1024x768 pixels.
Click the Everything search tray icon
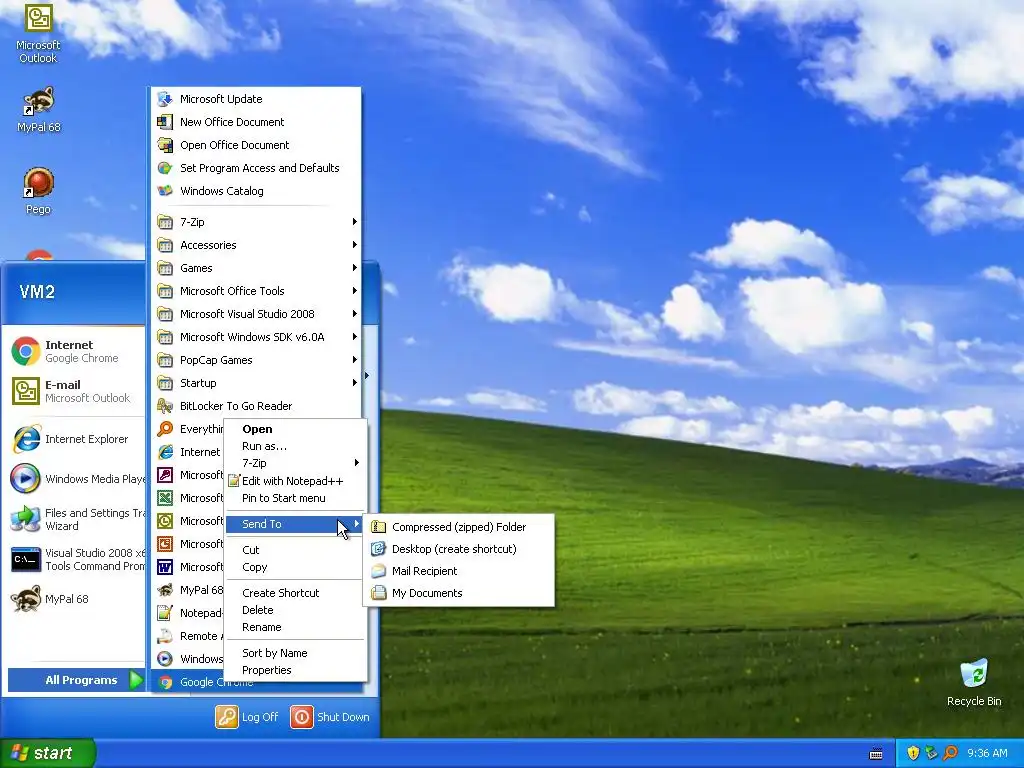951,753
